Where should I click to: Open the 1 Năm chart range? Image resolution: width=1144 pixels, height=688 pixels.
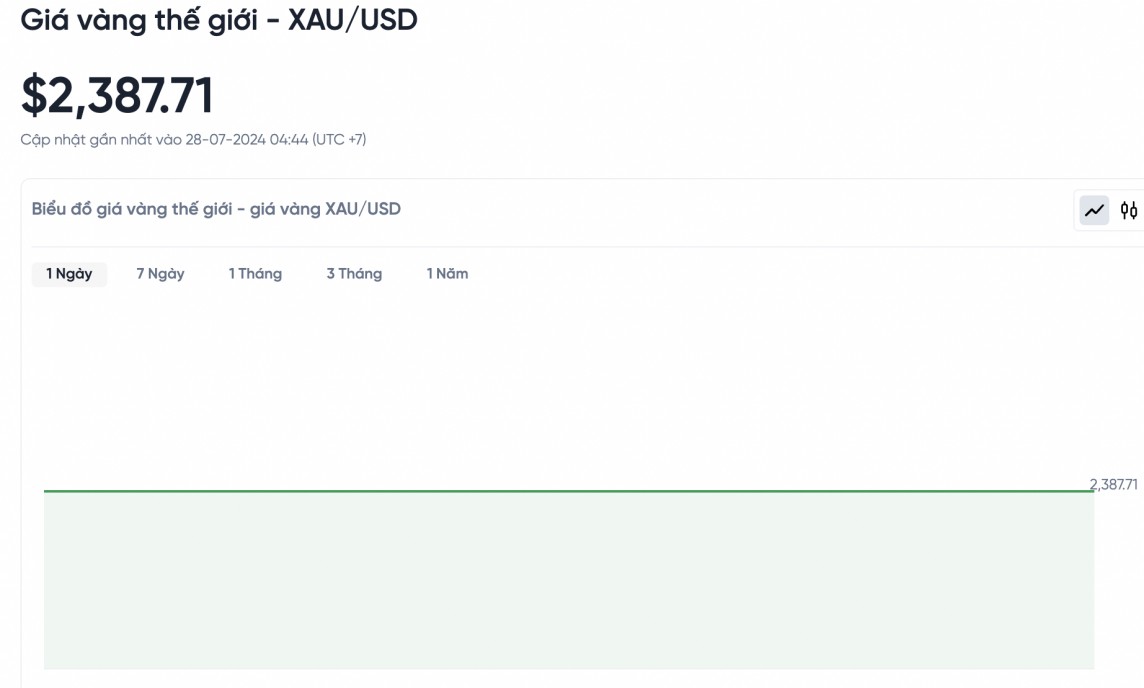(447, 274)
